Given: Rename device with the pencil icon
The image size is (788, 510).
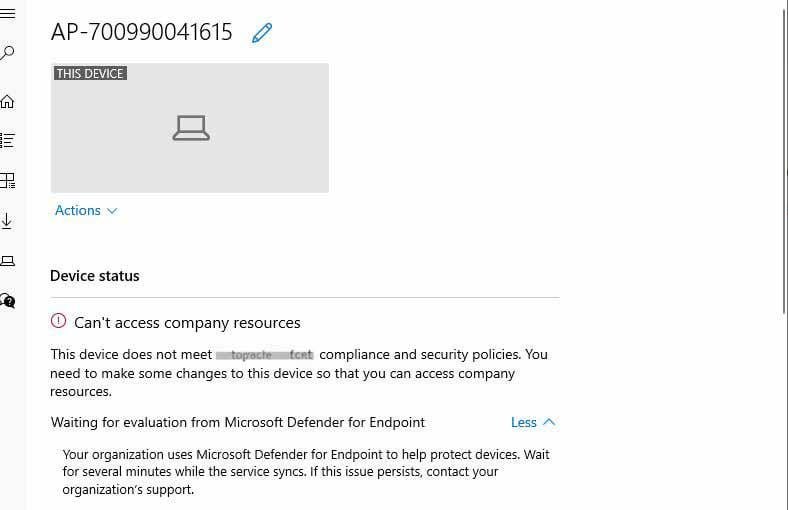Looking at the screenshot, I should click(262, 33).
